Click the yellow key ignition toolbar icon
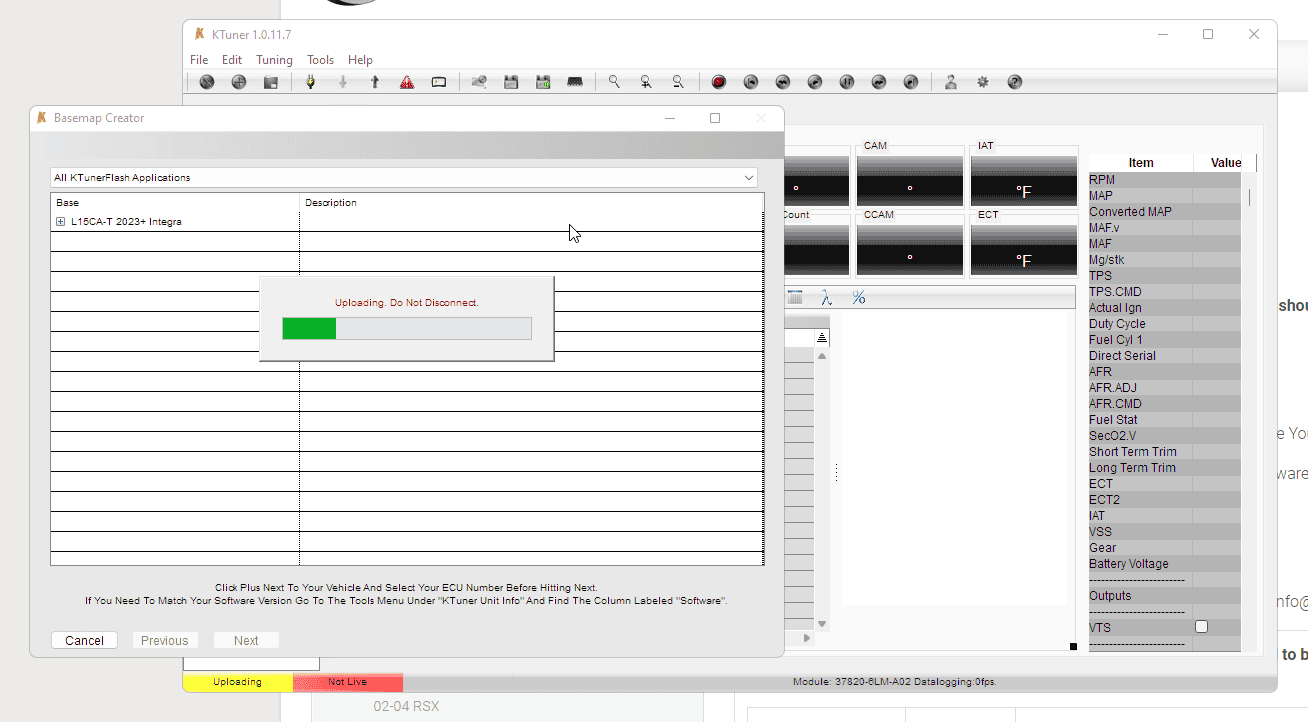Screen dimensions: 1308x722 310,81
